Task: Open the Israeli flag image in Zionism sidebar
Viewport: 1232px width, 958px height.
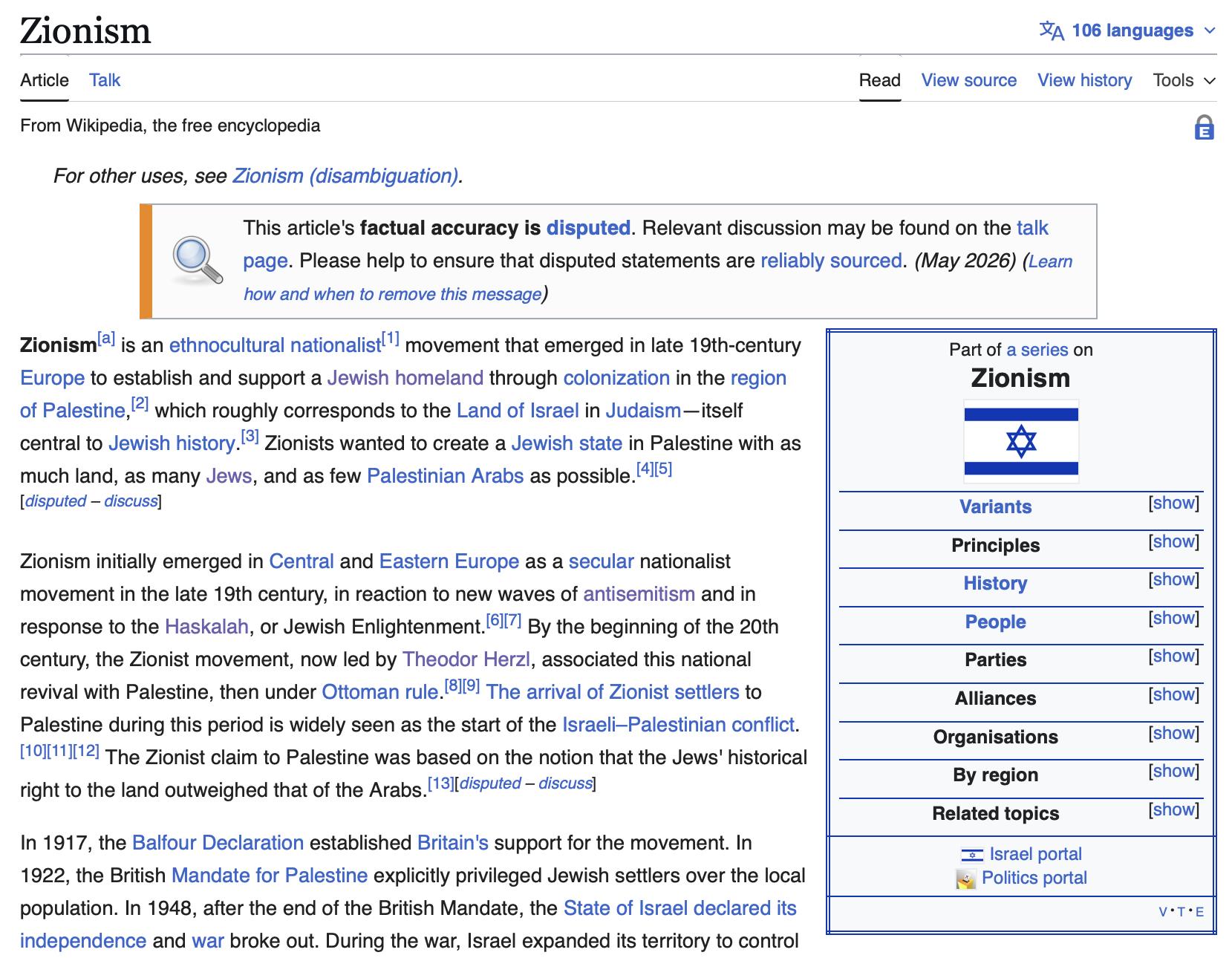Action: point(1020,441)
